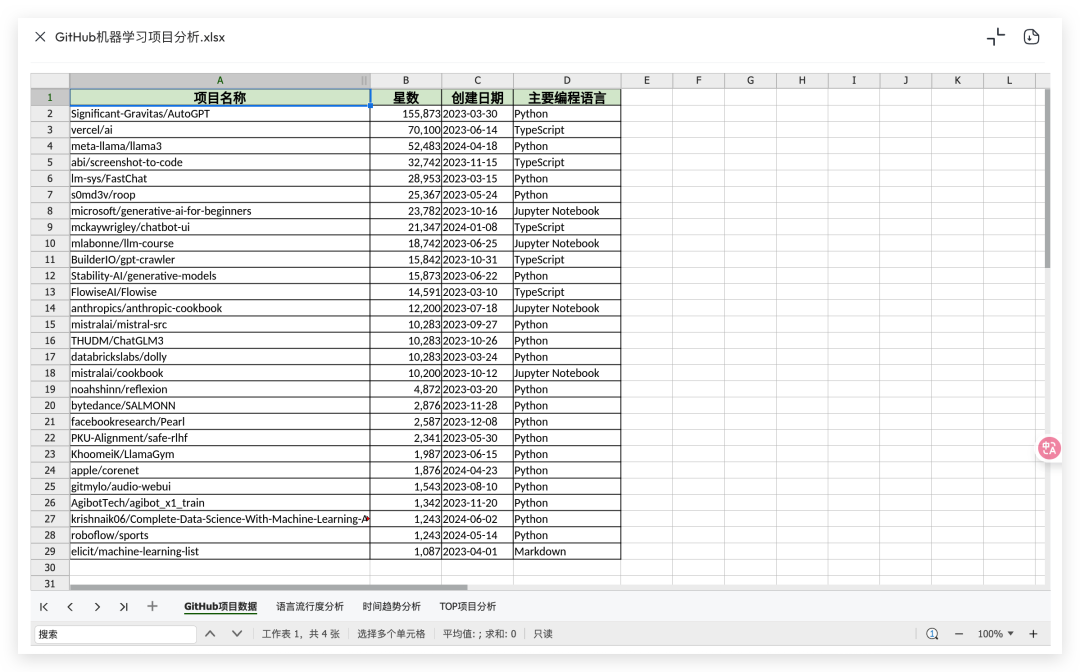This screenshot has height=672, width=1080.
Task: Click cell meta-llama/llama3
Action: [220, 146]
